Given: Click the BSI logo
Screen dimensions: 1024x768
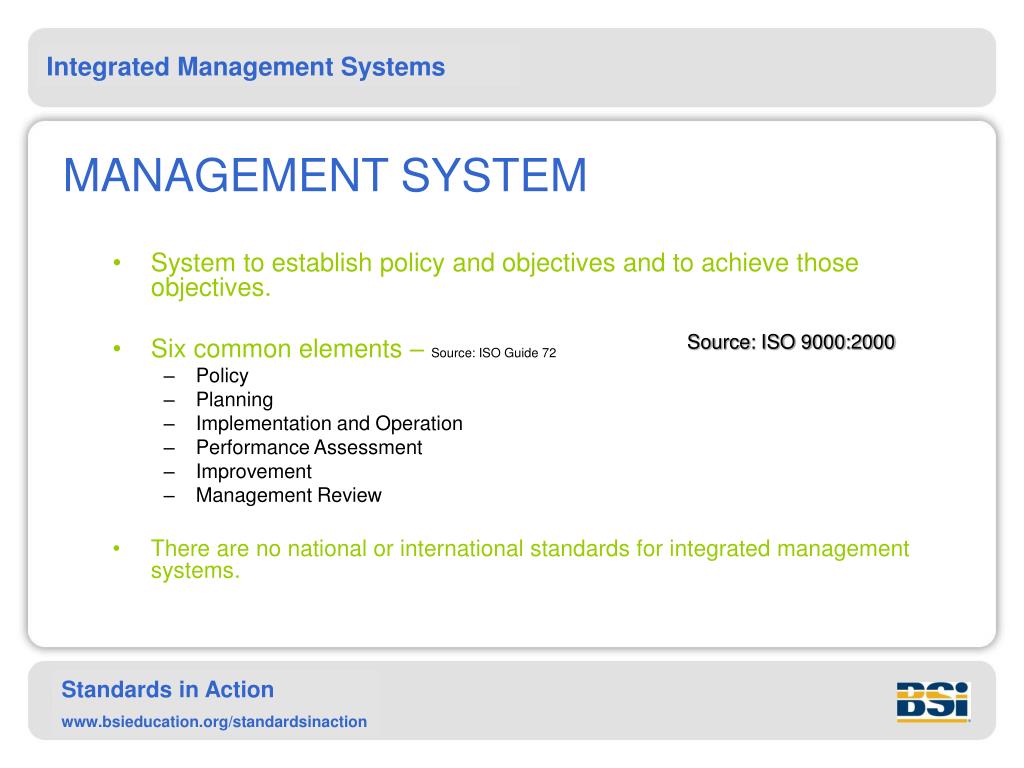Looking at the screenshot, I should (x=933, y=701).
